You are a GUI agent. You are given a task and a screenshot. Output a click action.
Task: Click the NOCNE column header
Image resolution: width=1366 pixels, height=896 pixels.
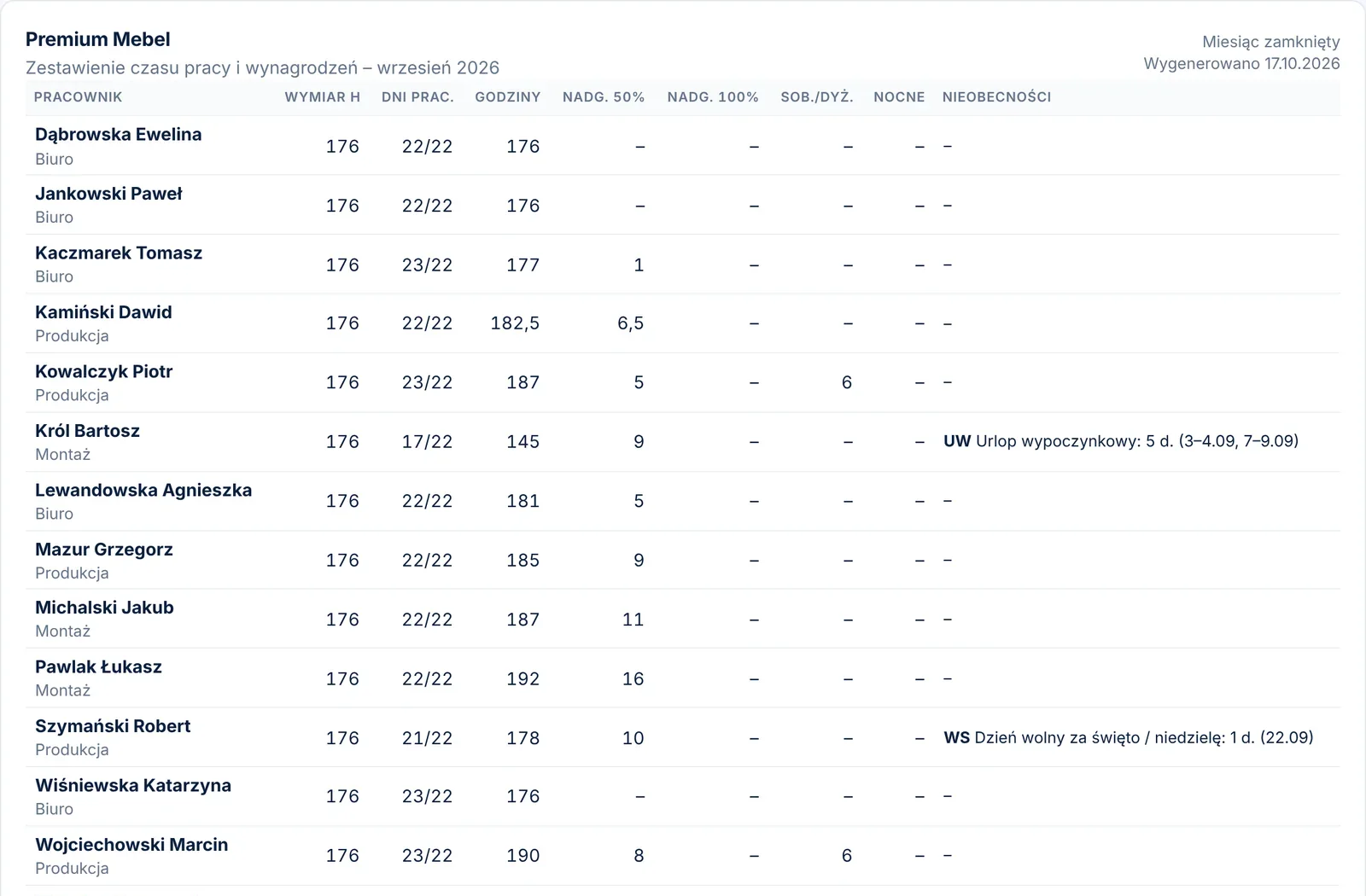click(x=899, y=97)
